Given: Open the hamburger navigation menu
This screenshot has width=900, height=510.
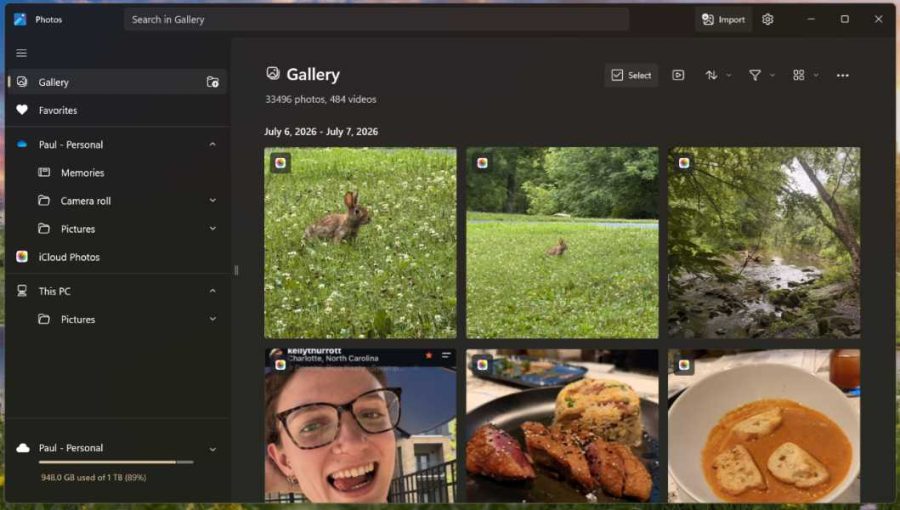Looking at the screenshot, I should (21, 53).
